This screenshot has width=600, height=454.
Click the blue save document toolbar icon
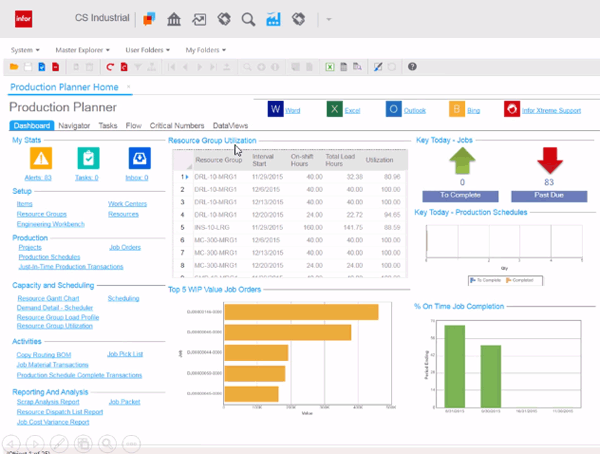click(42, 67)
